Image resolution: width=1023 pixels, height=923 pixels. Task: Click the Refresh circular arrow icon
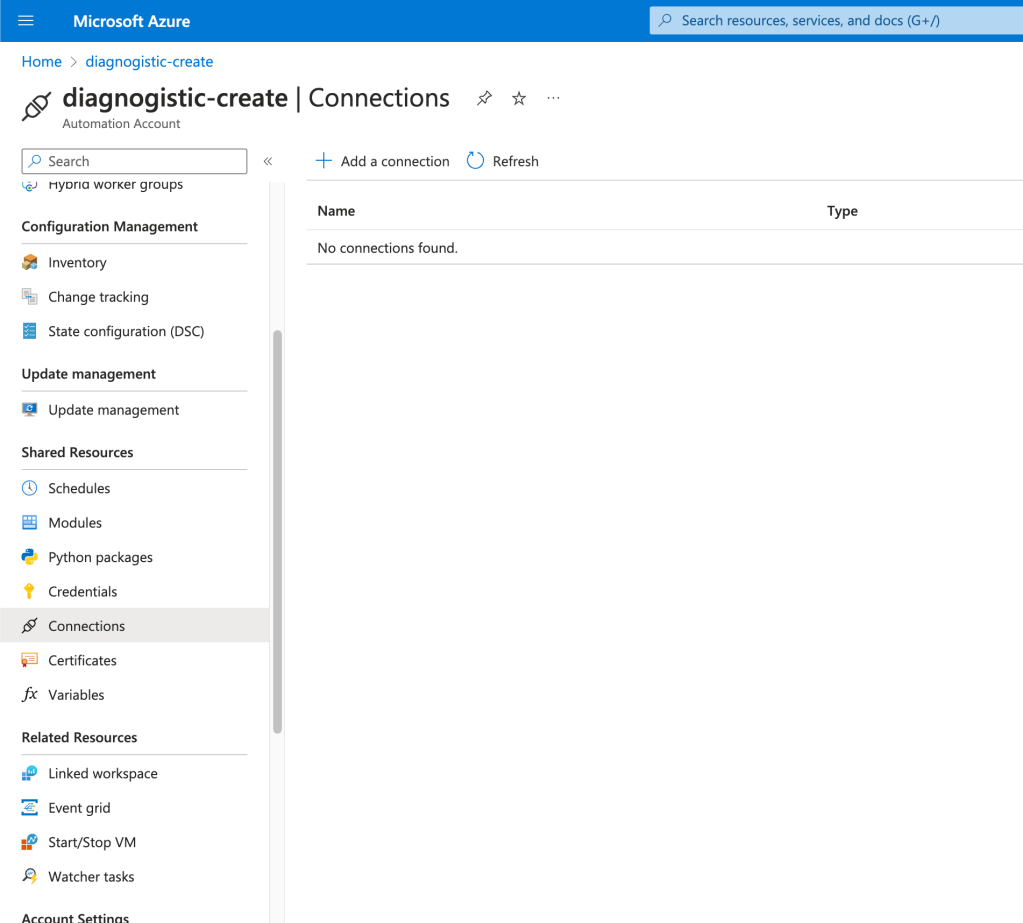(x=476, y=160)
